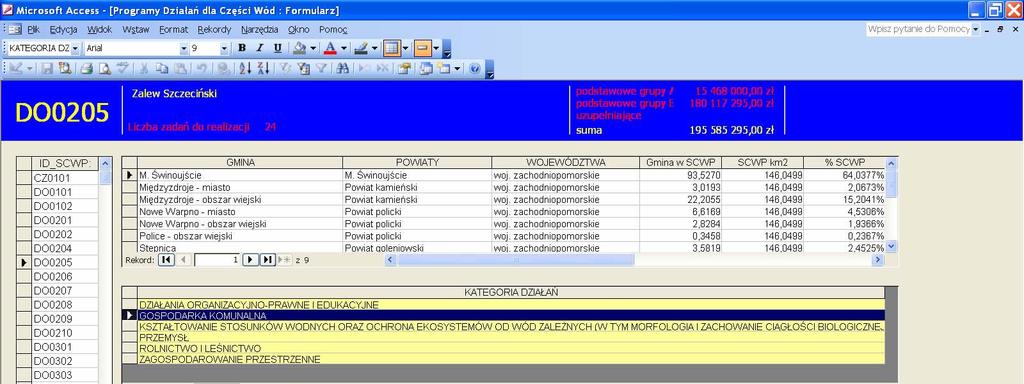This screenshot has height=384, width=1024.
Task: Run the Spelling check toolbar icon
Action: (x=122, y=68)
